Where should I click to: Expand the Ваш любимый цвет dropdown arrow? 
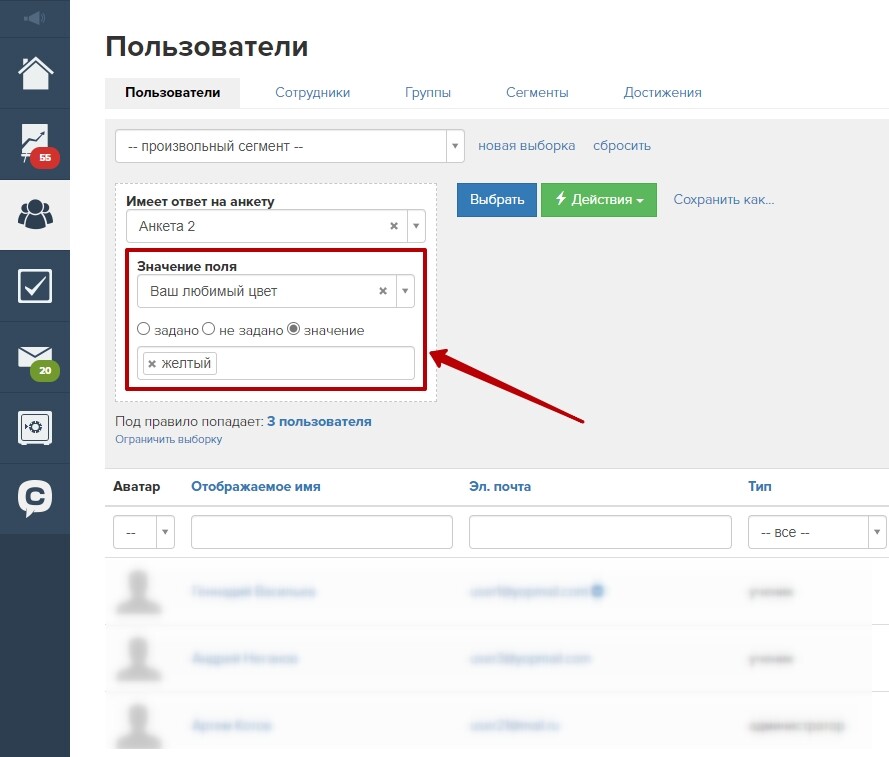[405, 291]
